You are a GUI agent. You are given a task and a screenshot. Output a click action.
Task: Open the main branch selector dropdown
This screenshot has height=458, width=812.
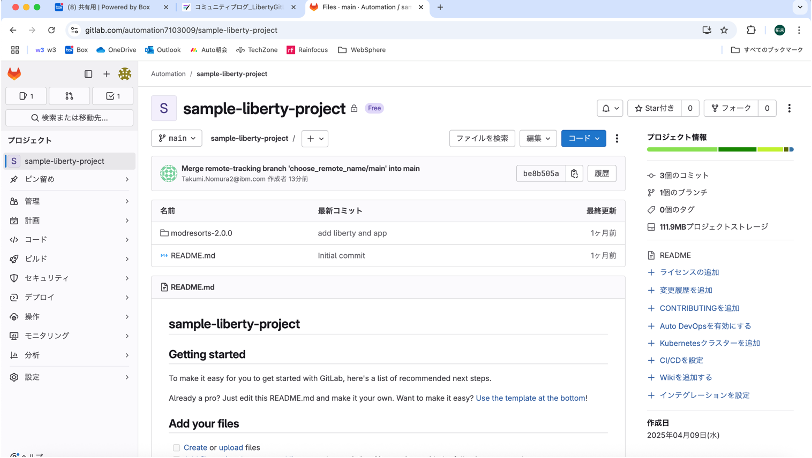177,138
